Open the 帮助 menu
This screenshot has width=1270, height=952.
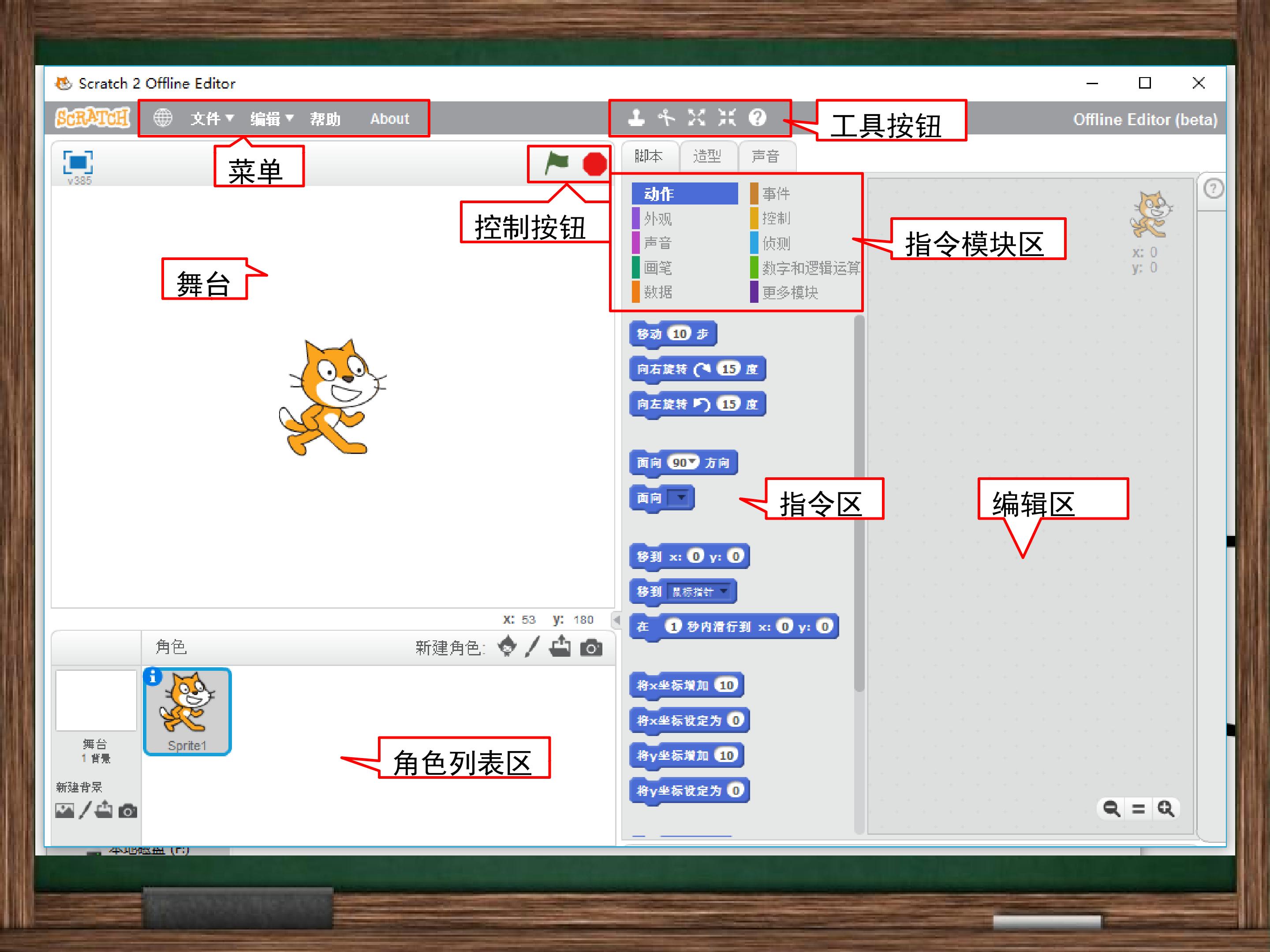(x=325, y=119)
